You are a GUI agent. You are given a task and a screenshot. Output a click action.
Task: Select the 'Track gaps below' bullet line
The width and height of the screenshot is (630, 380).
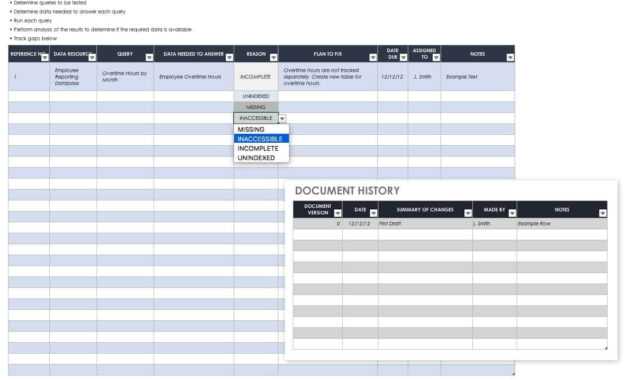[35, 39]
